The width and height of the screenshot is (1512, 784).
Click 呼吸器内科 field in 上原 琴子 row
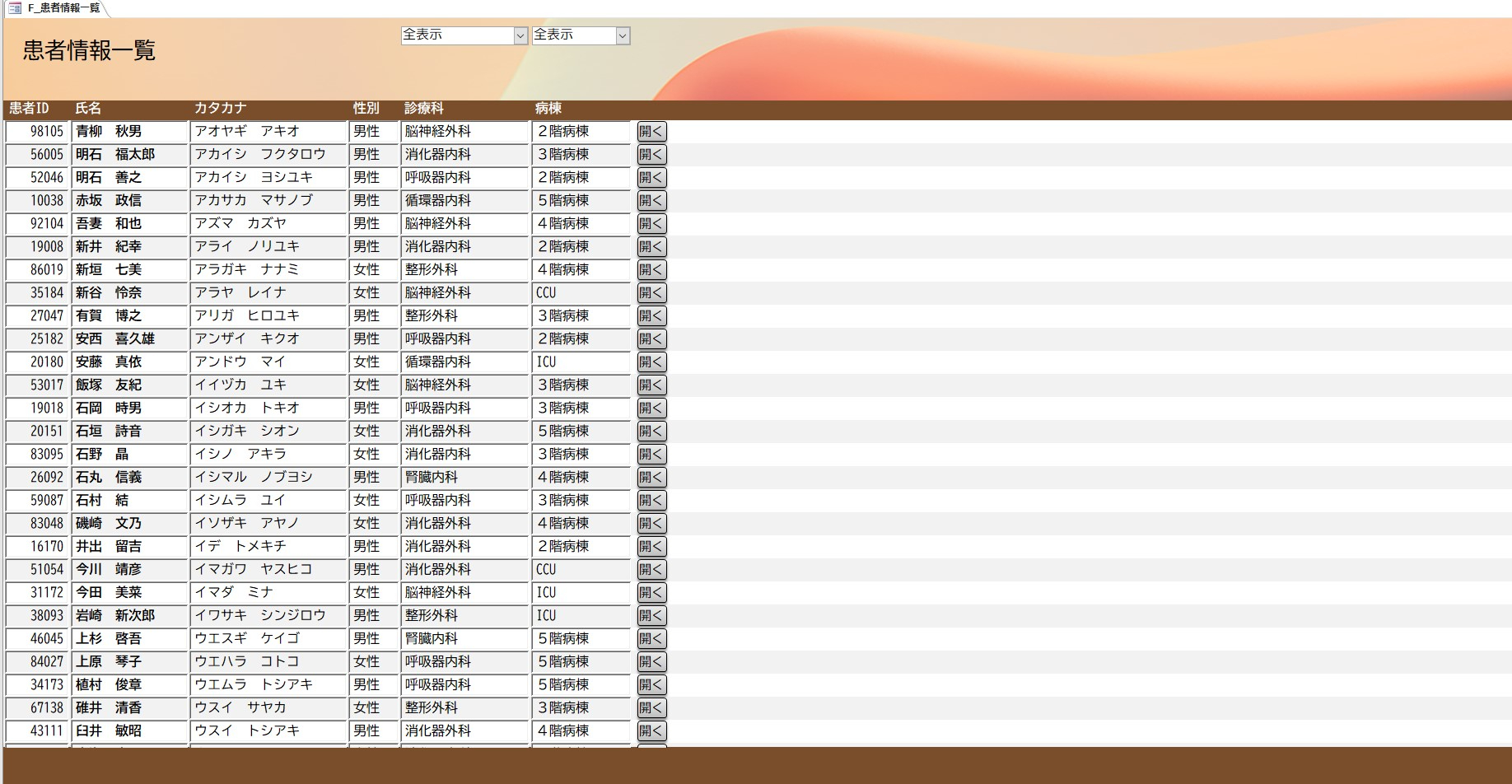(x=464, y=661)
